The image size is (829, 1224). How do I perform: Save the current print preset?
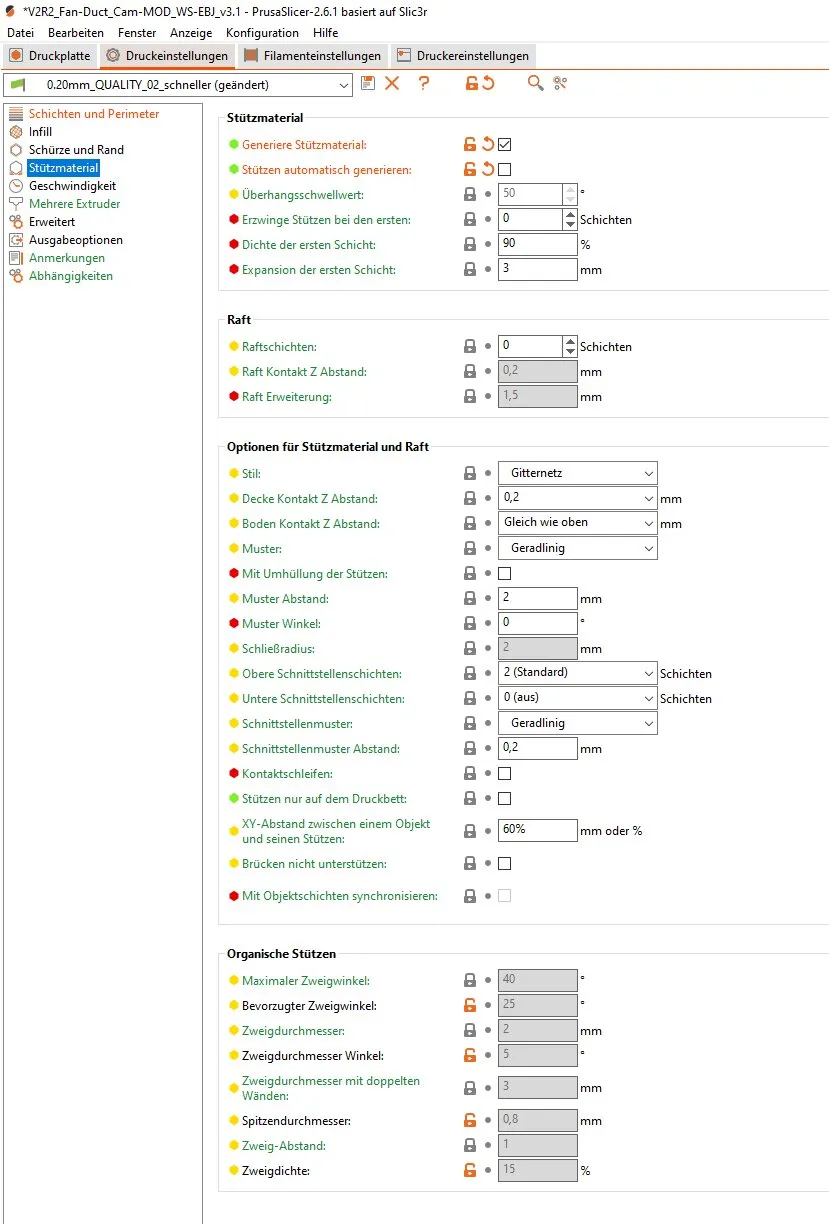pos(368,84)
